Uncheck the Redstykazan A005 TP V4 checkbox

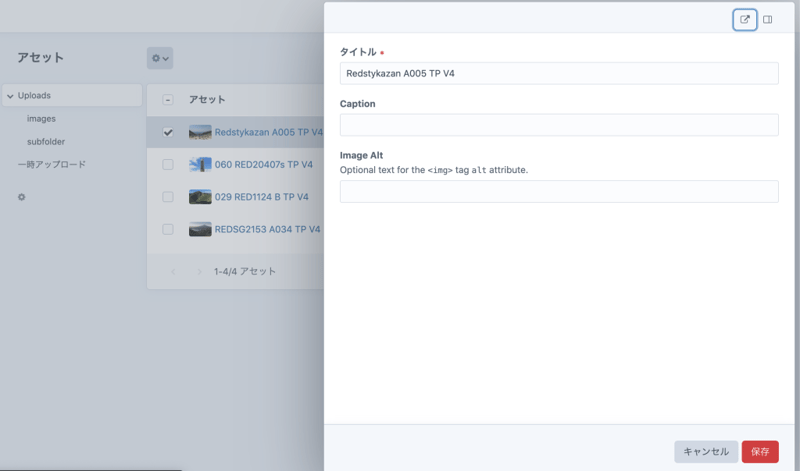click(168, 132)
